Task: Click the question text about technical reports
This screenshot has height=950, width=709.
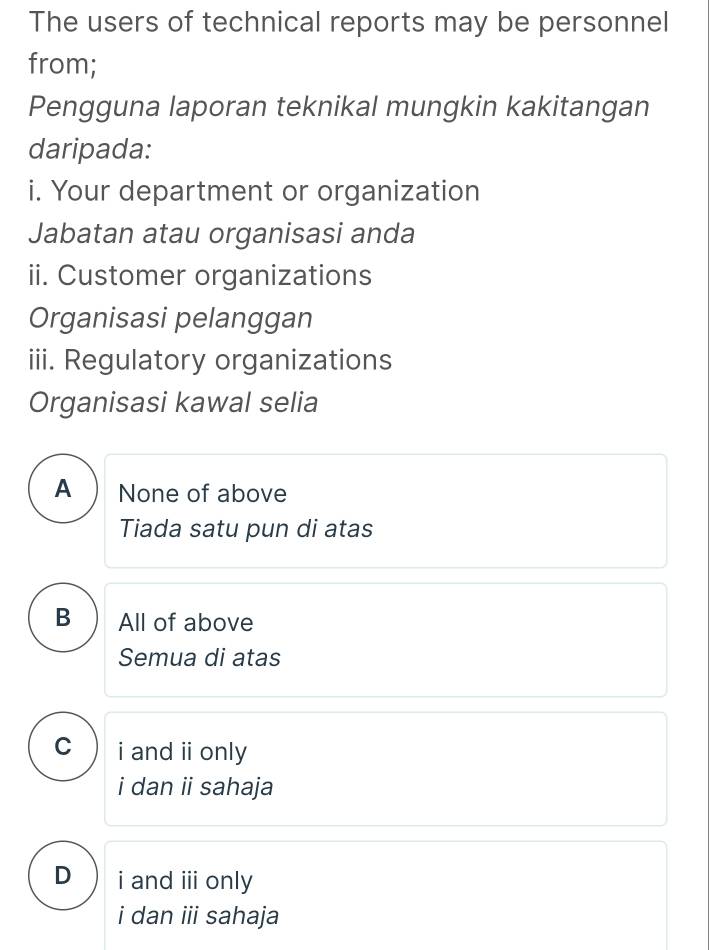Action: tap(347, 22)
